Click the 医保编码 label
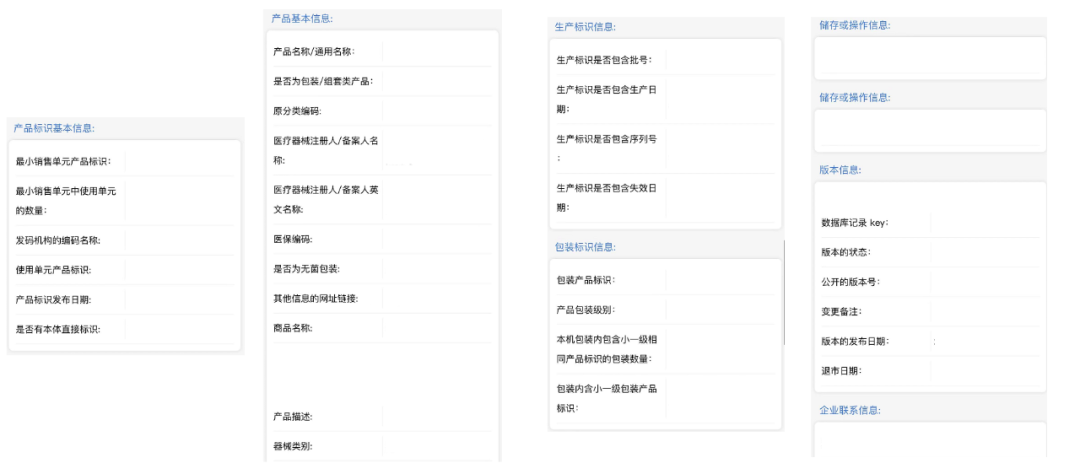Screen dimensions: 1080x474 coord(293,239)
